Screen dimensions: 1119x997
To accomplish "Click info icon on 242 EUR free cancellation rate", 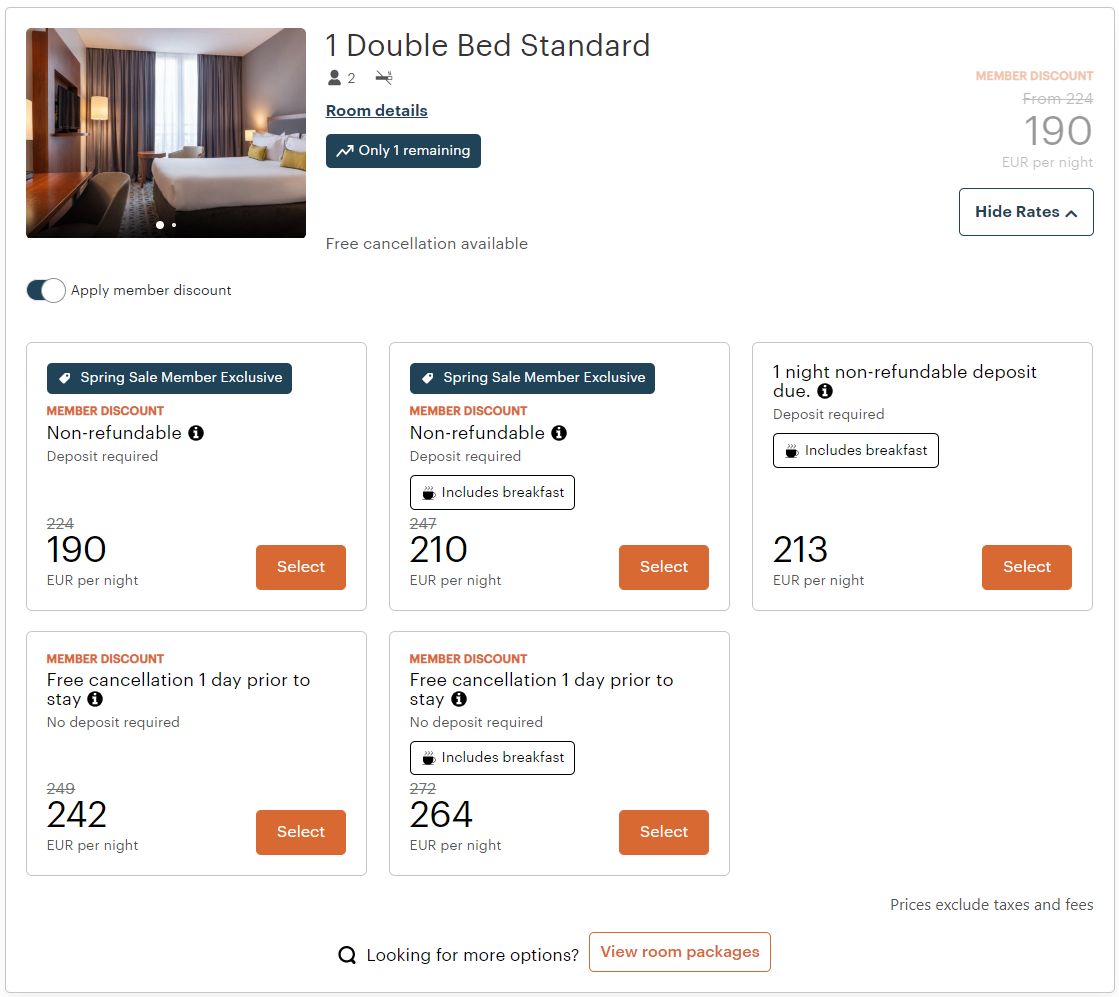I will tap(95, 699).
